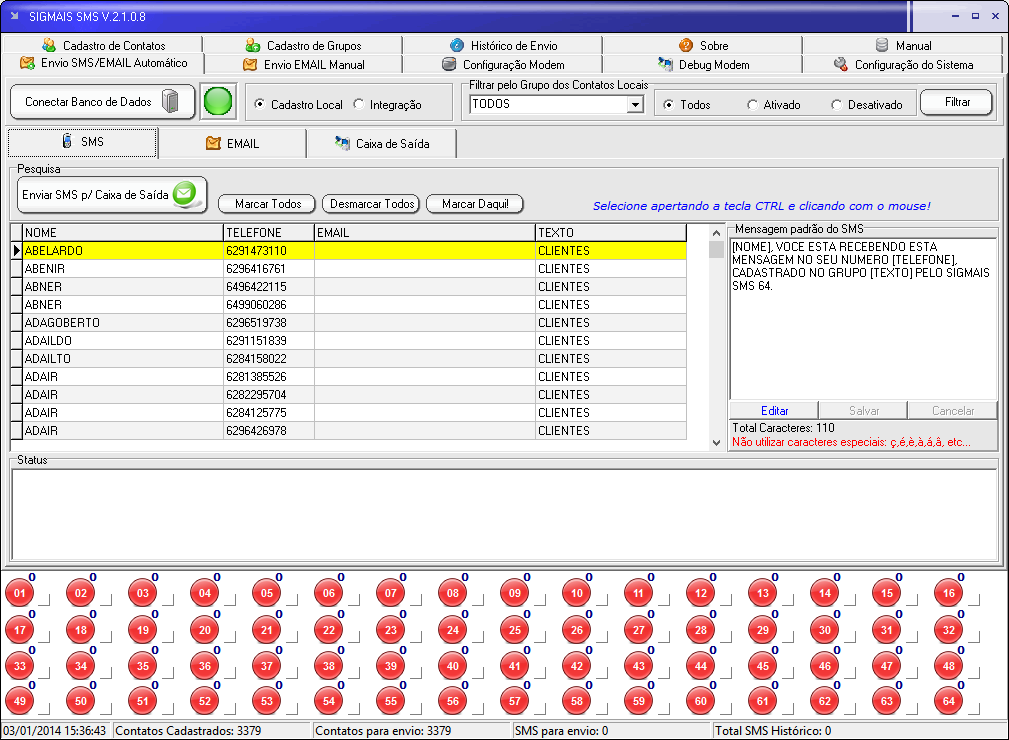The height and width of the screenshot is (740, 1009).
Task: Select the Ativado filter radio button
Action: tap(753, 105)
